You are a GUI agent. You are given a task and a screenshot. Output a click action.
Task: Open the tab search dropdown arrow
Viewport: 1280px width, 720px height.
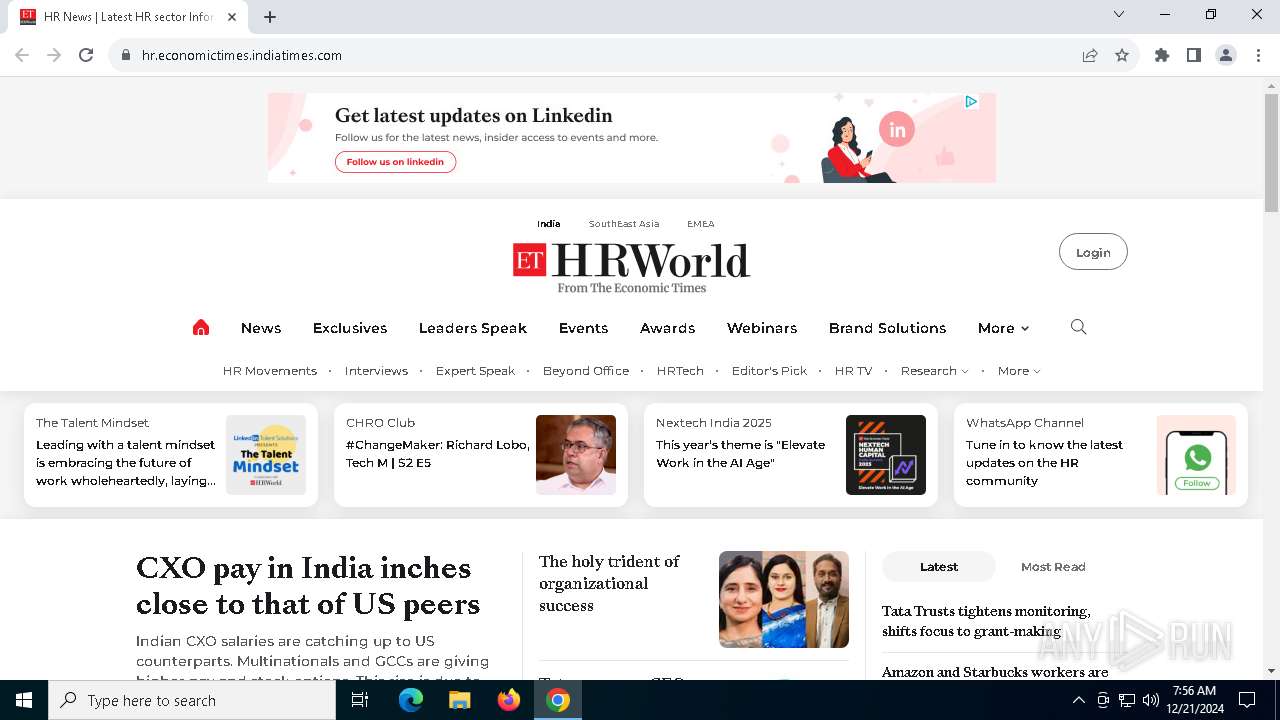click(x=1119, y=14)
